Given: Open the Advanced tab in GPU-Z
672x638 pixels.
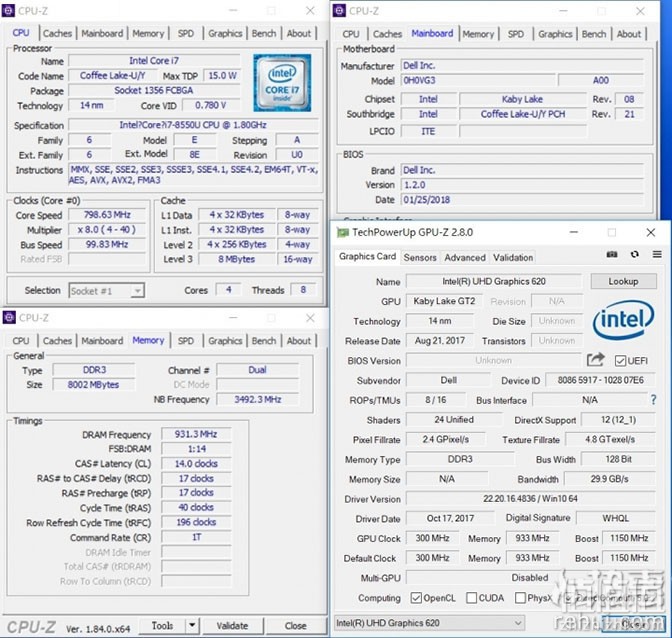Looking at the screenshot, I should (x=465, y=258).
